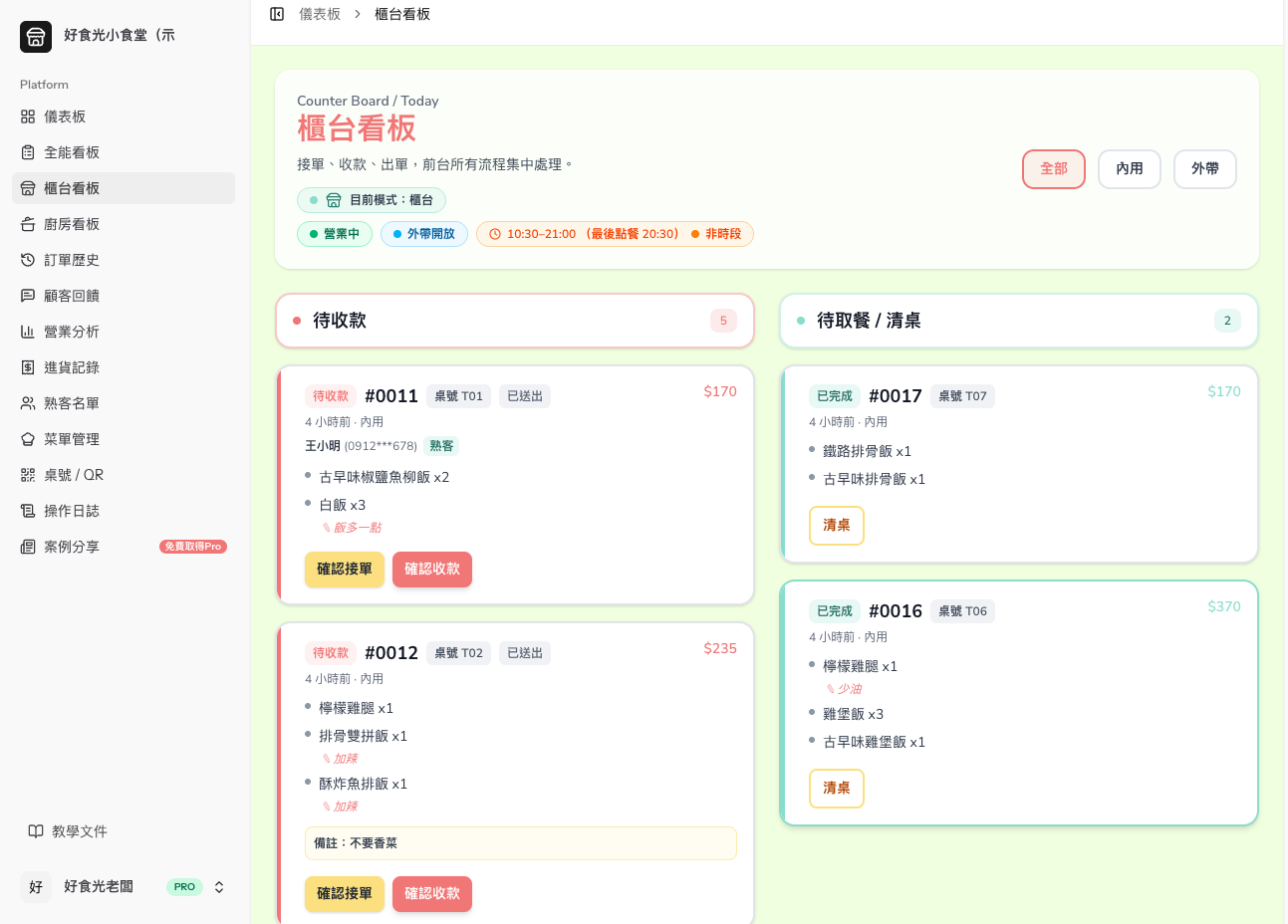The image size is (1288, 924).
Task: Click 古早味椒鹽魚柳飯 x2 item
Action: tap(385, 477)
